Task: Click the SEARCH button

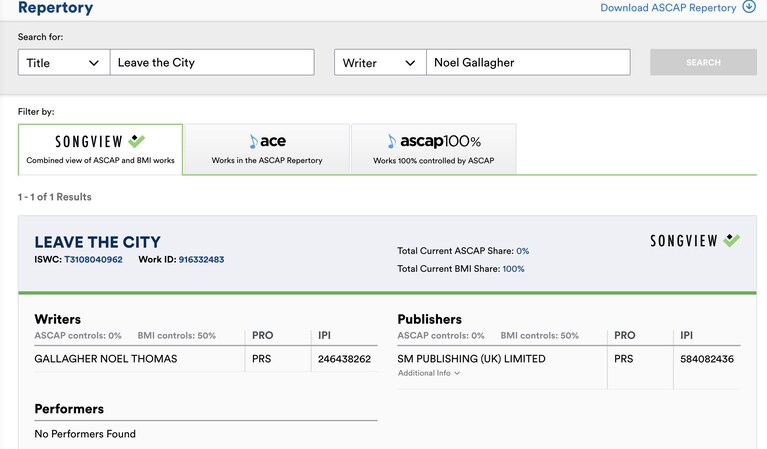Action: (703, 62)
